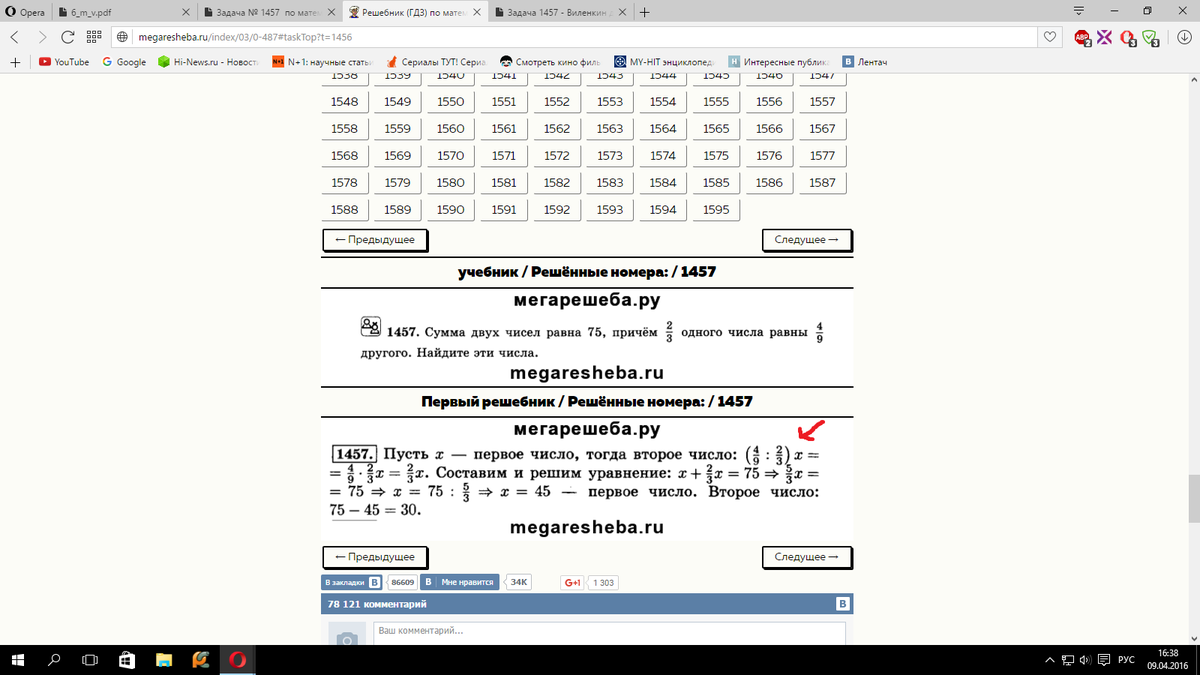Open the 'N+1: научные статьи' bookmark
Viewport: 1200px width, 675px height.
[321, 61]
